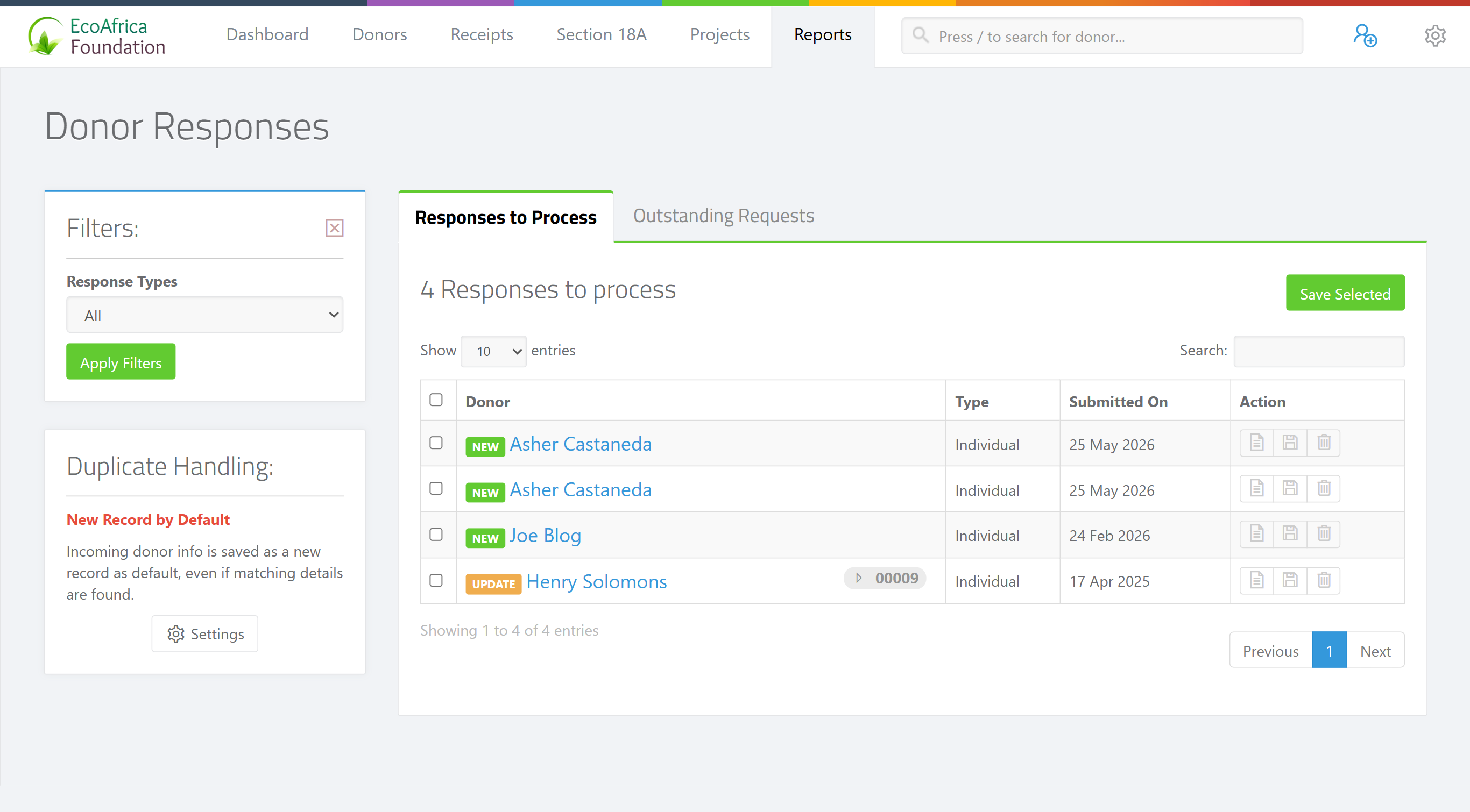View details icon for second Asher Castaneda row

coord(1256,488)
